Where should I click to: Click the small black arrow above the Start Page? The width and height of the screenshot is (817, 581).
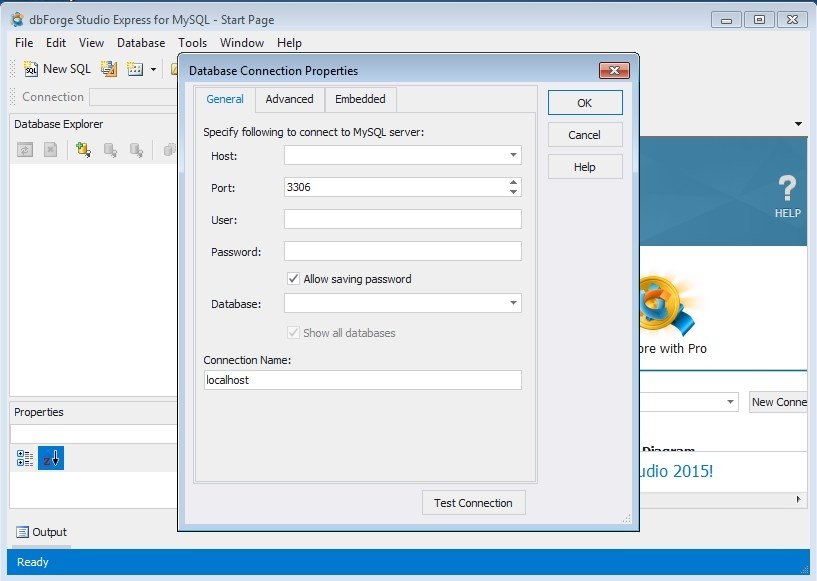(798, 124)
